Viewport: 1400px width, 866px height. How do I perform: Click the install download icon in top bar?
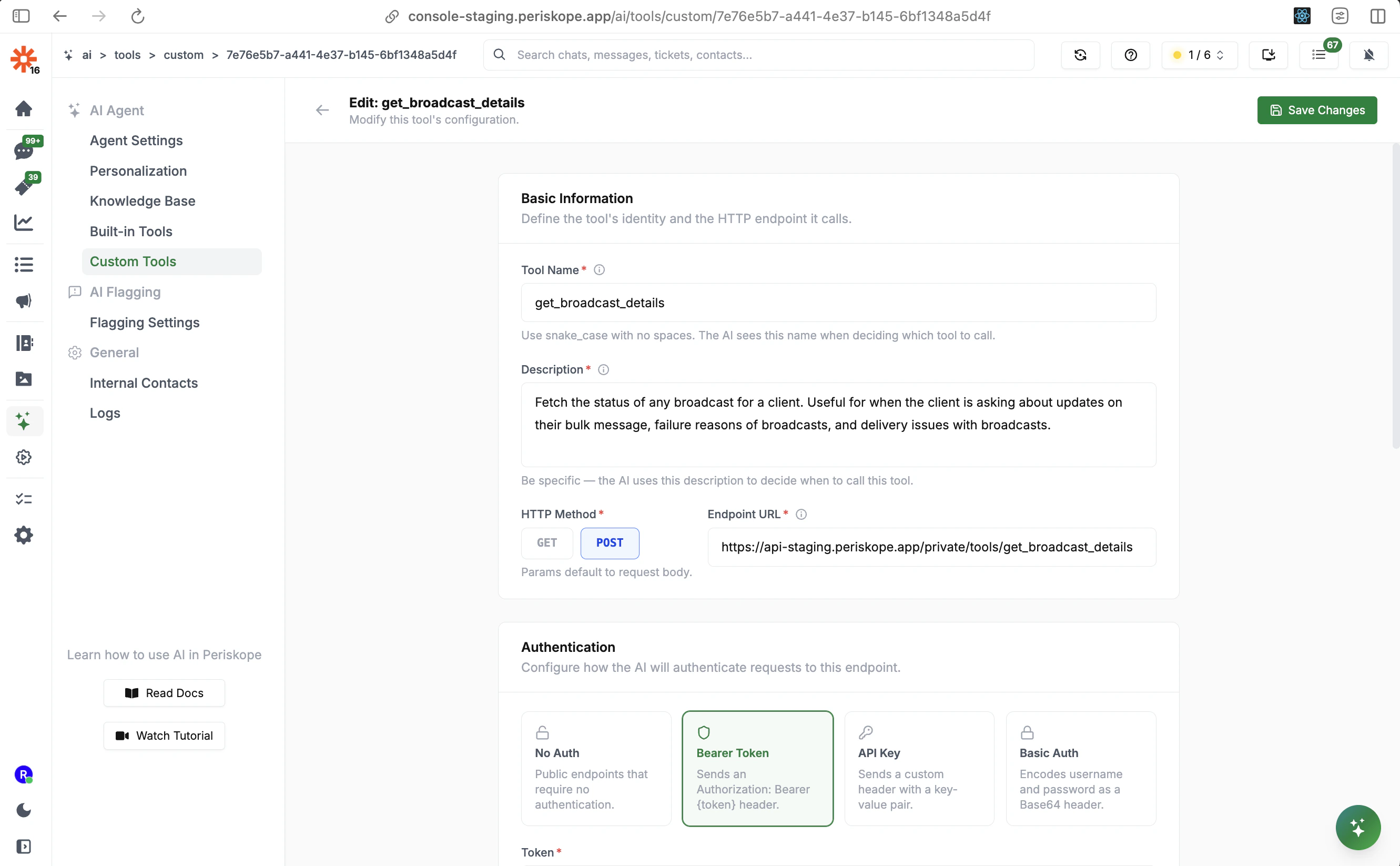pyautogui.click(x=1269, y=55)
